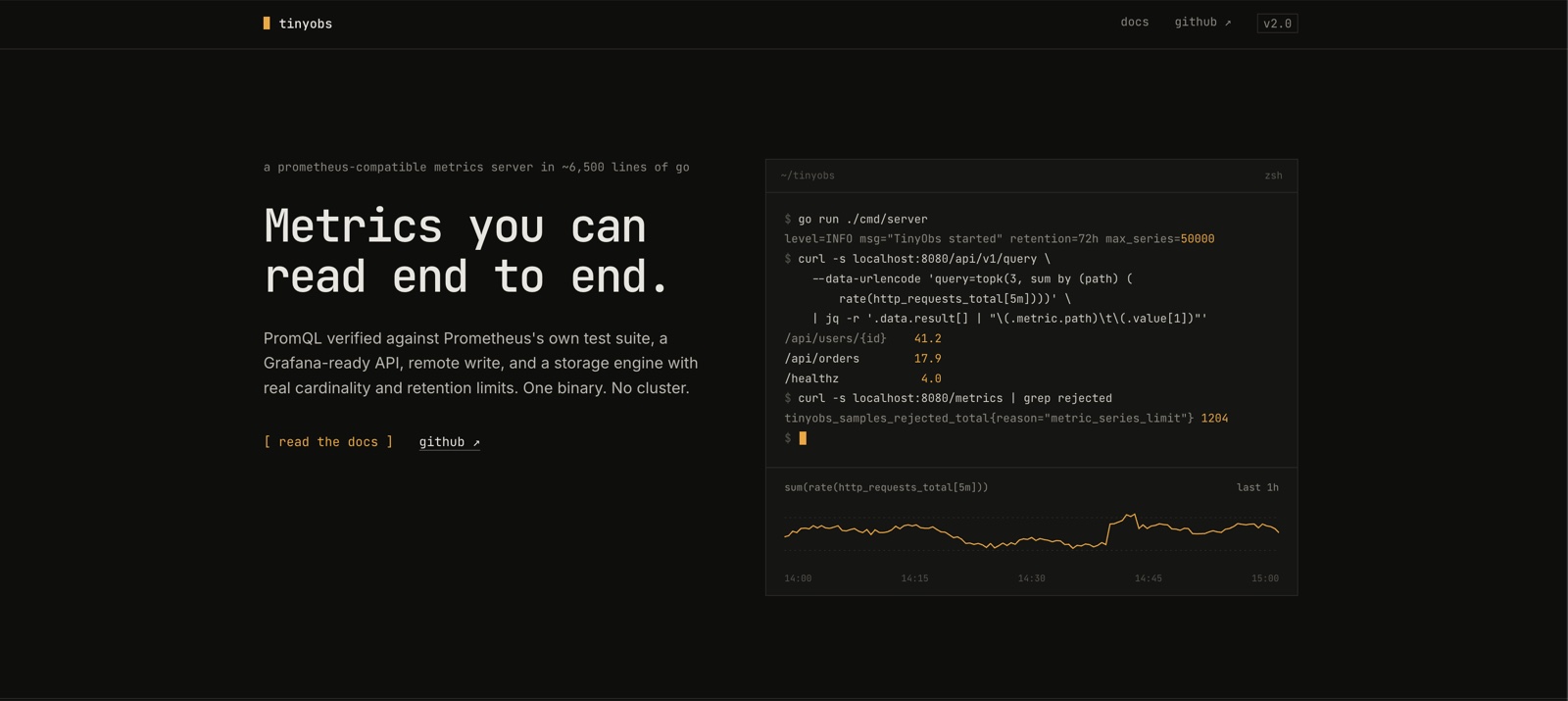This screenshot has height=701, width=1568.
Task: Click the curl api/v1/query command line
Action: [917, 259]
